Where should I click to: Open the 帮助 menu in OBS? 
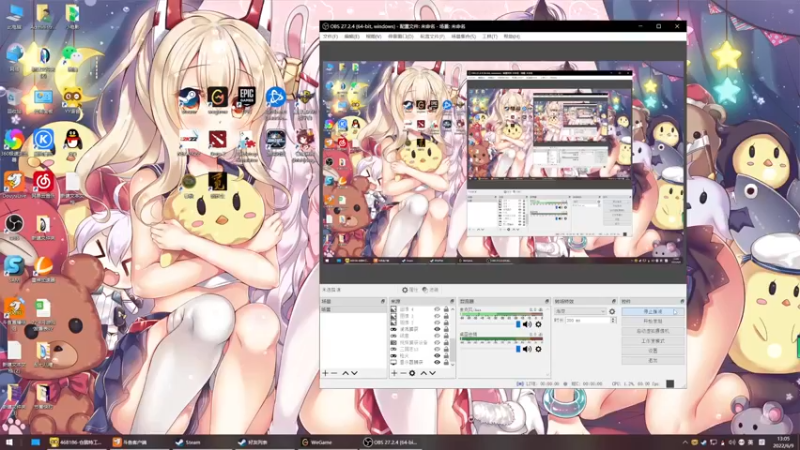(512, 37)
